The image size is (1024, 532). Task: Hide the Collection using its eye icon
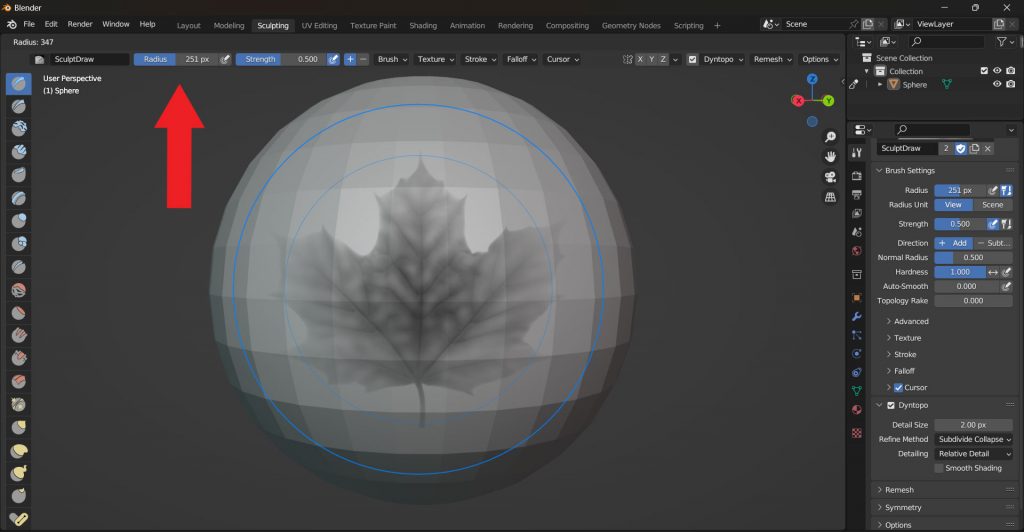997,71
